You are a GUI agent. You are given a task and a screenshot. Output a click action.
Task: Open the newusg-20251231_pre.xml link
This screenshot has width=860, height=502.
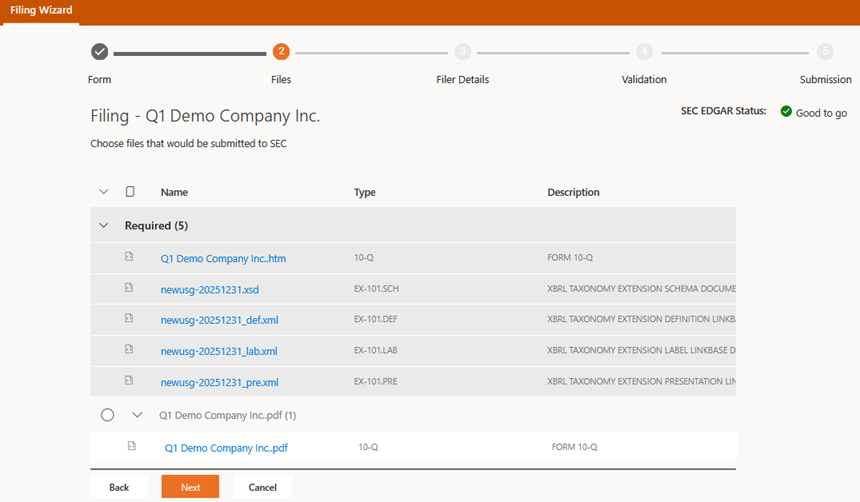click(219, 382)
